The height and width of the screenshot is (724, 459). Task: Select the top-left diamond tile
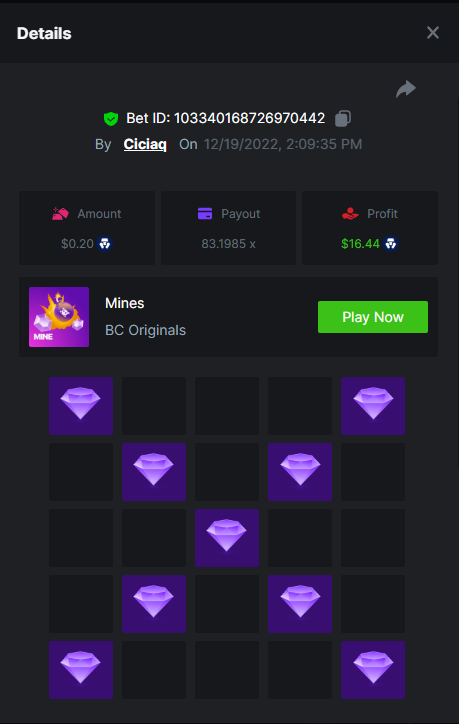pyautogui.click(x=81, y=406)
